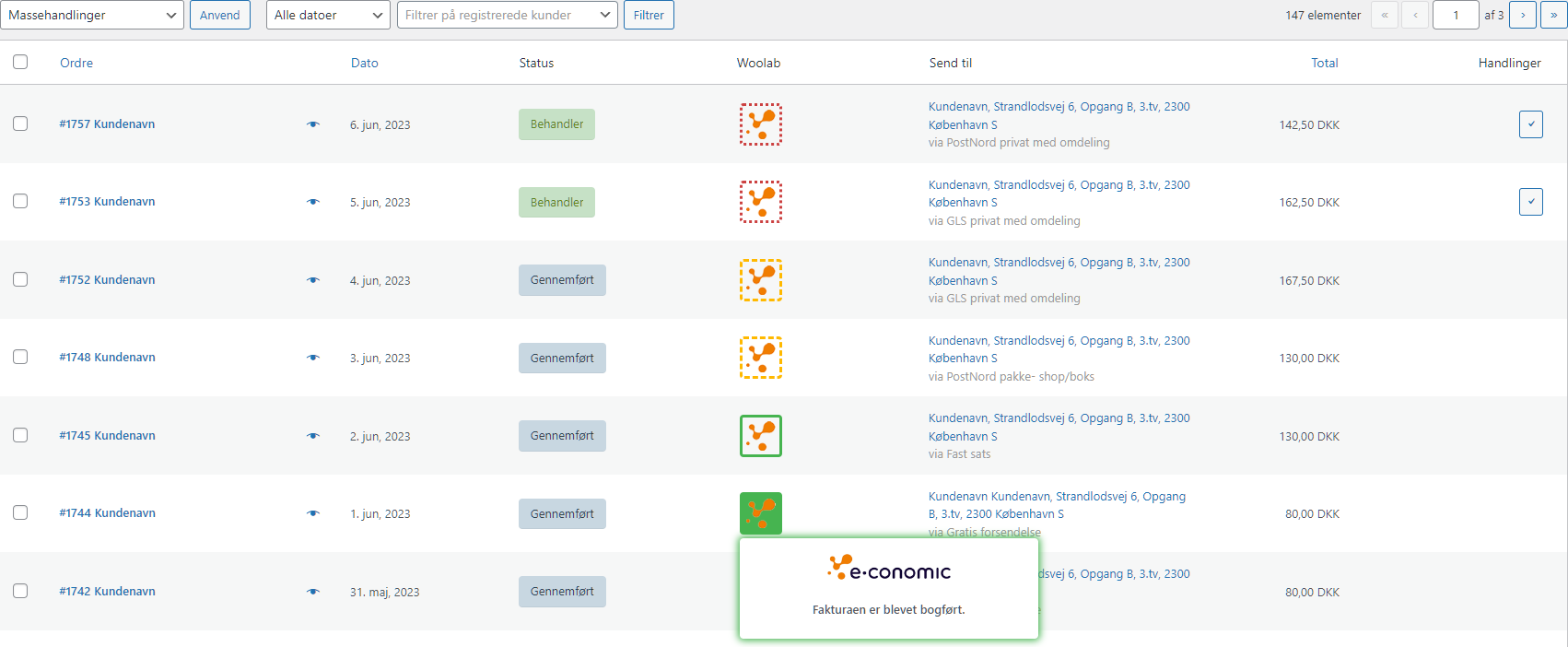This screenshot has height=647, width=1568.
Task: Open order #1752 Kundenavn link
Action: pyautogui.click(x=107, y=280)
